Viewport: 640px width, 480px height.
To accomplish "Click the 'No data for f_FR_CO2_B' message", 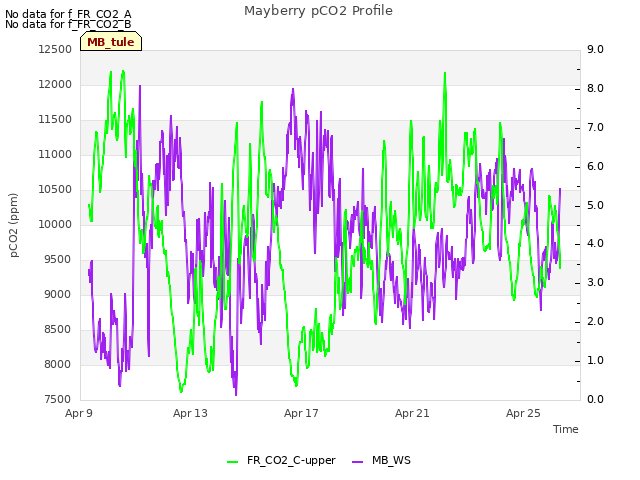I will (x=68, y=24).
